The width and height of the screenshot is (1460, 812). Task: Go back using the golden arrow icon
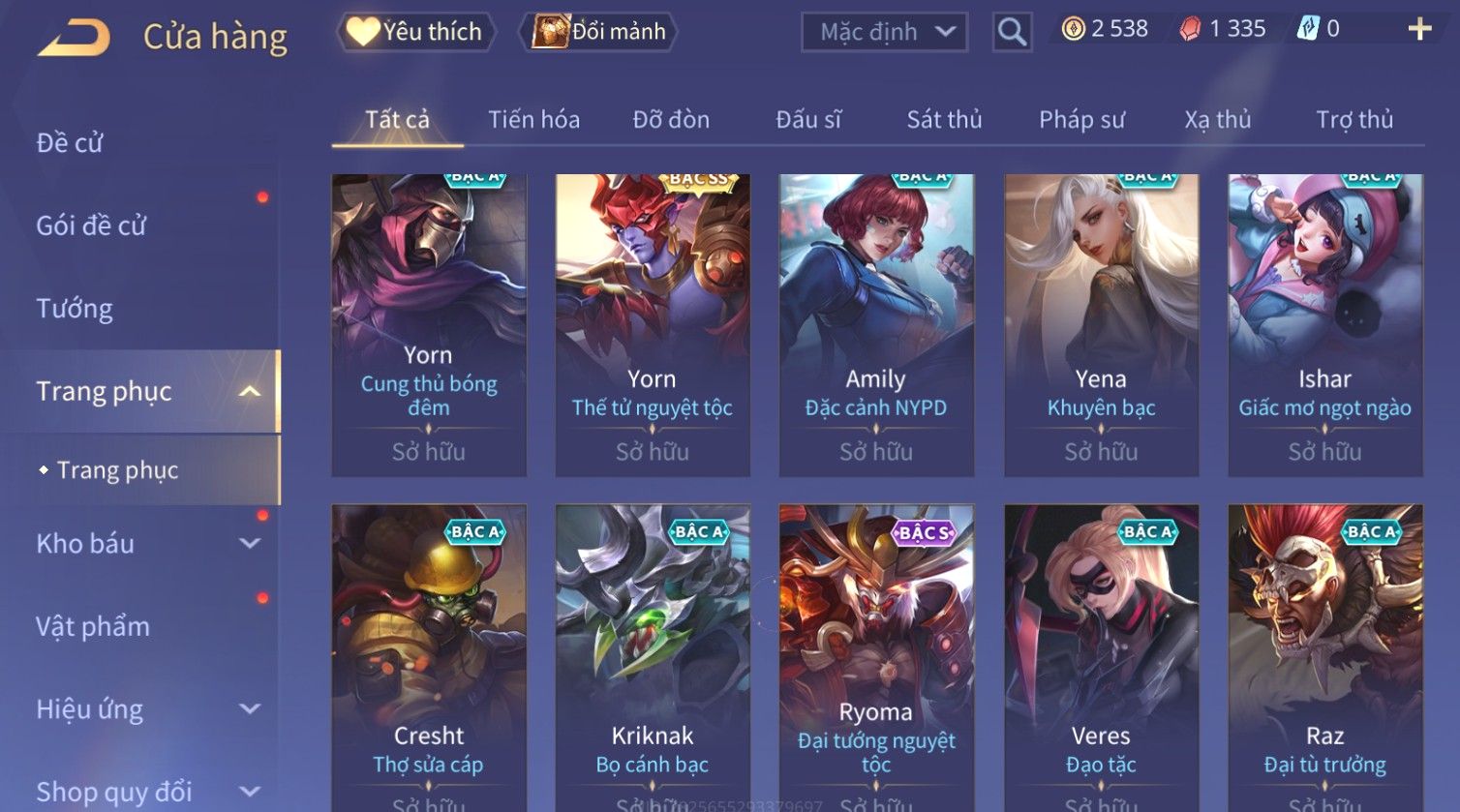click(74, 37)
